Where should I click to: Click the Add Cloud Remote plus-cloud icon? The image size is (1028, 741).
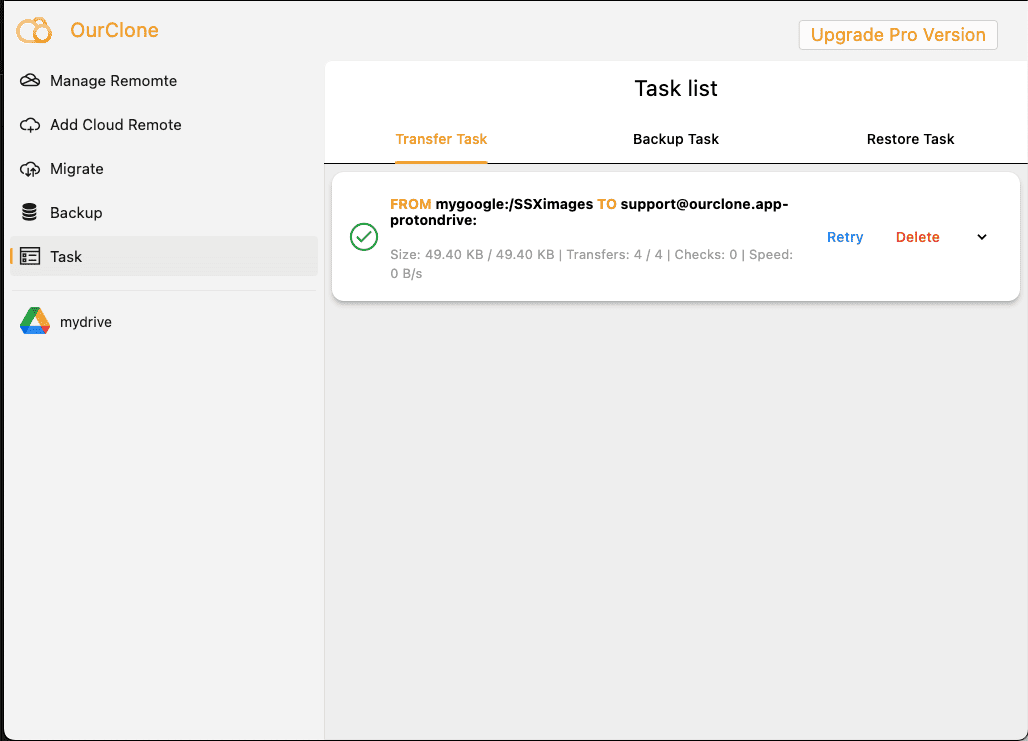click(30, 125)
